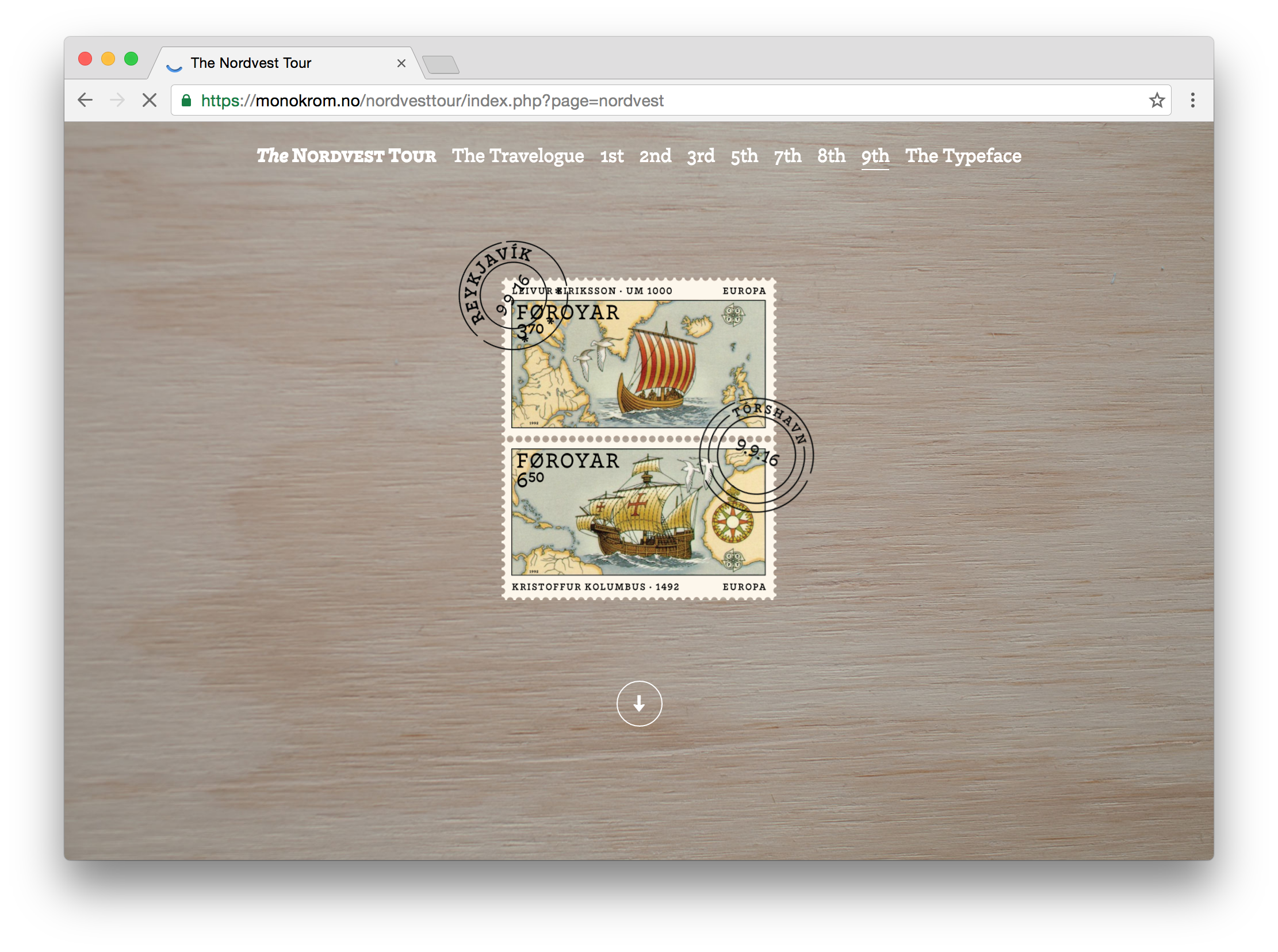
Task: Click the circled down arrow
Action: tap(638, 704)
